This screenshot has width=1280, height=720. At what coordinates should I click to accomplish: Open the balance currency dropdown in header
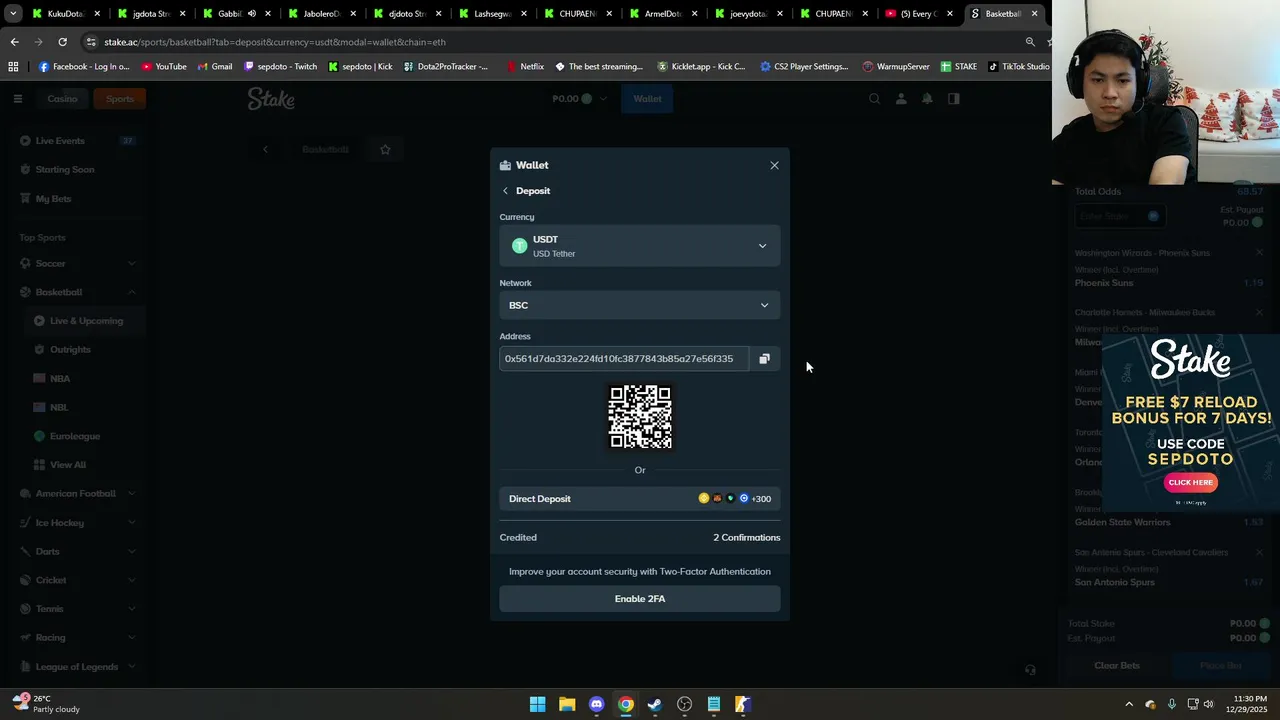click(580, 99)
